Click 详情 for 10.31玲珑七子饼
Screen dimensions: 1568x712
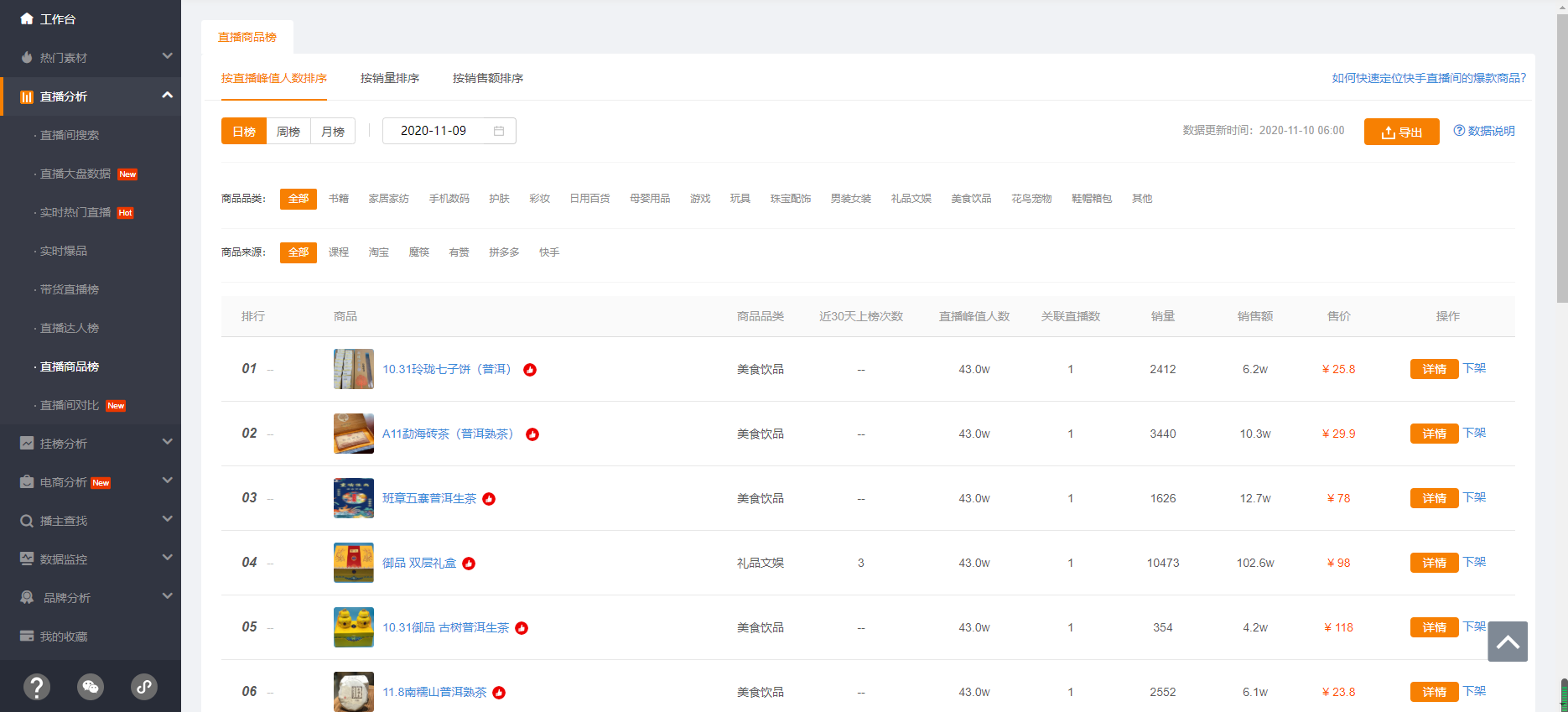click(x=1435, y=369)
